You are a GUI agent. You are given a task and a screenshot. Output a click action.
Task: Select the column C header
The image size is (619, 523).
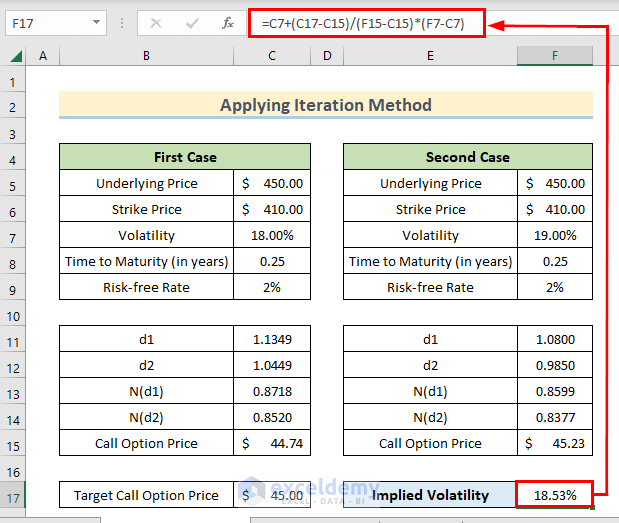272,57
